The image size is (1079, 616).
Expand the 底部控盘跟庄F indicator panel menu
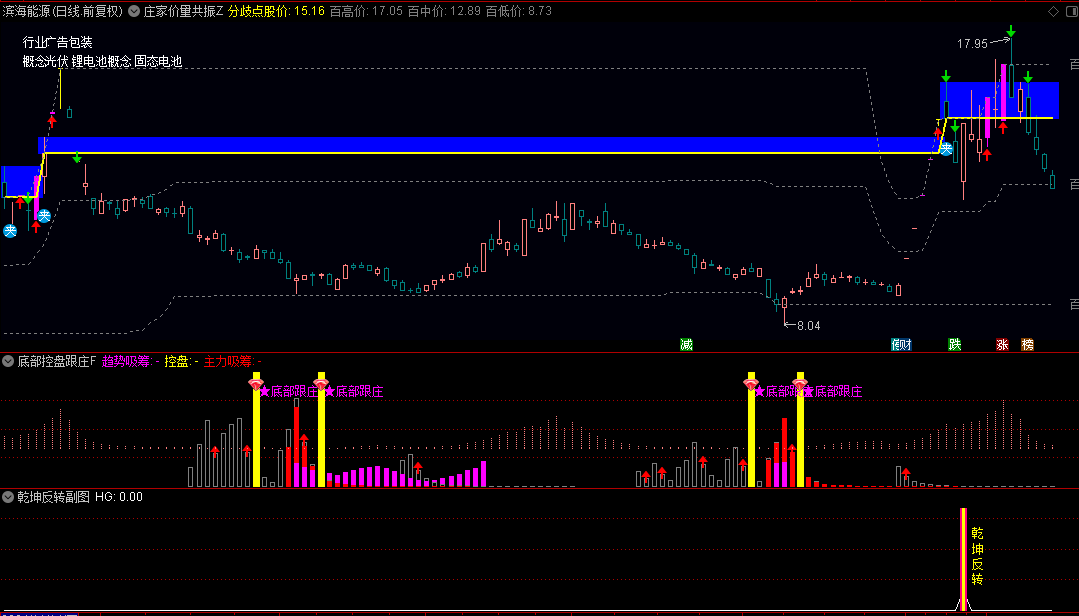[8, 361]
